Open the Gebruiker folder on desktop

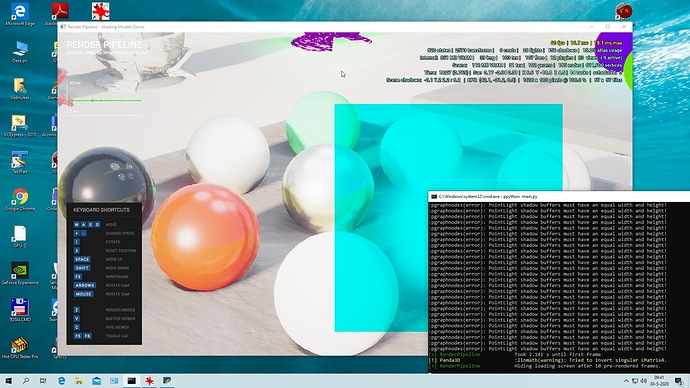click(x=20, y=89)
